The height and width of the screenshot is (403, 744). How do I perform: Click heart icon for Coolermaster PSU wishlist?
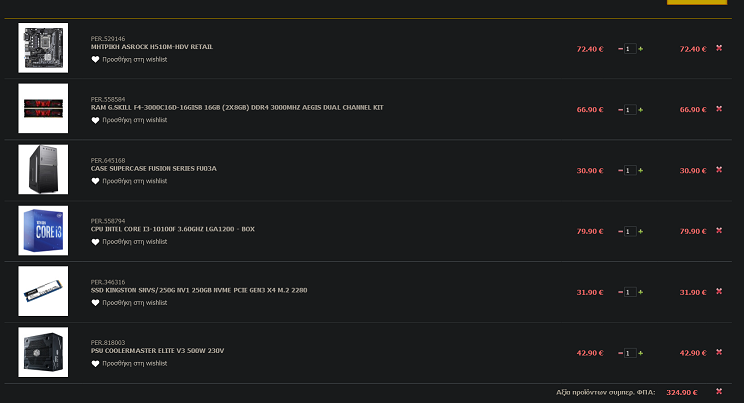pyautogui.click(x=95, y=363)
